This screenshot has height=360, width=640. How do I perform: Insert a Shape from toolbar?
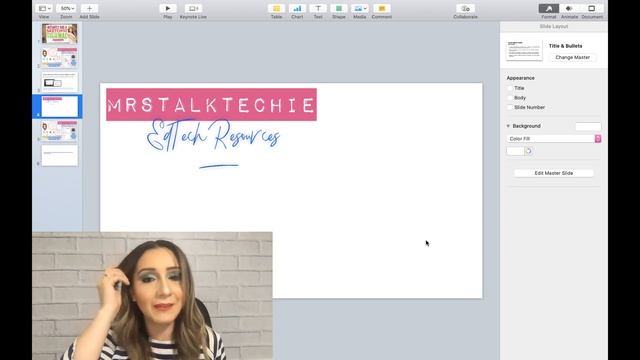pos(339,9)
